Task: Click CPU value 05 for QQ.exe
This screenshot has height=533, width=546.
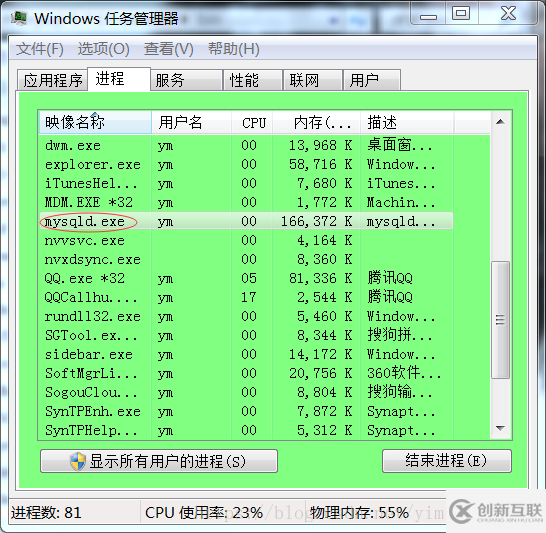Action: [x=249, y=278]
